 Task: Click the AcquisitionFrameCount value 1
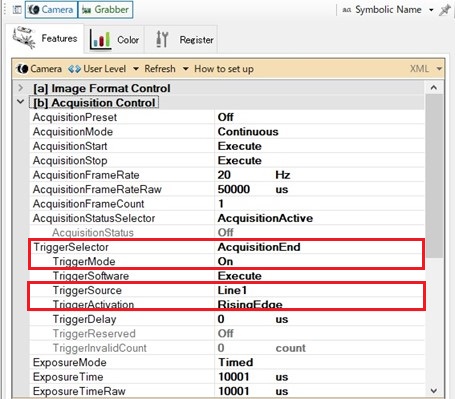(x=221, y=204)
